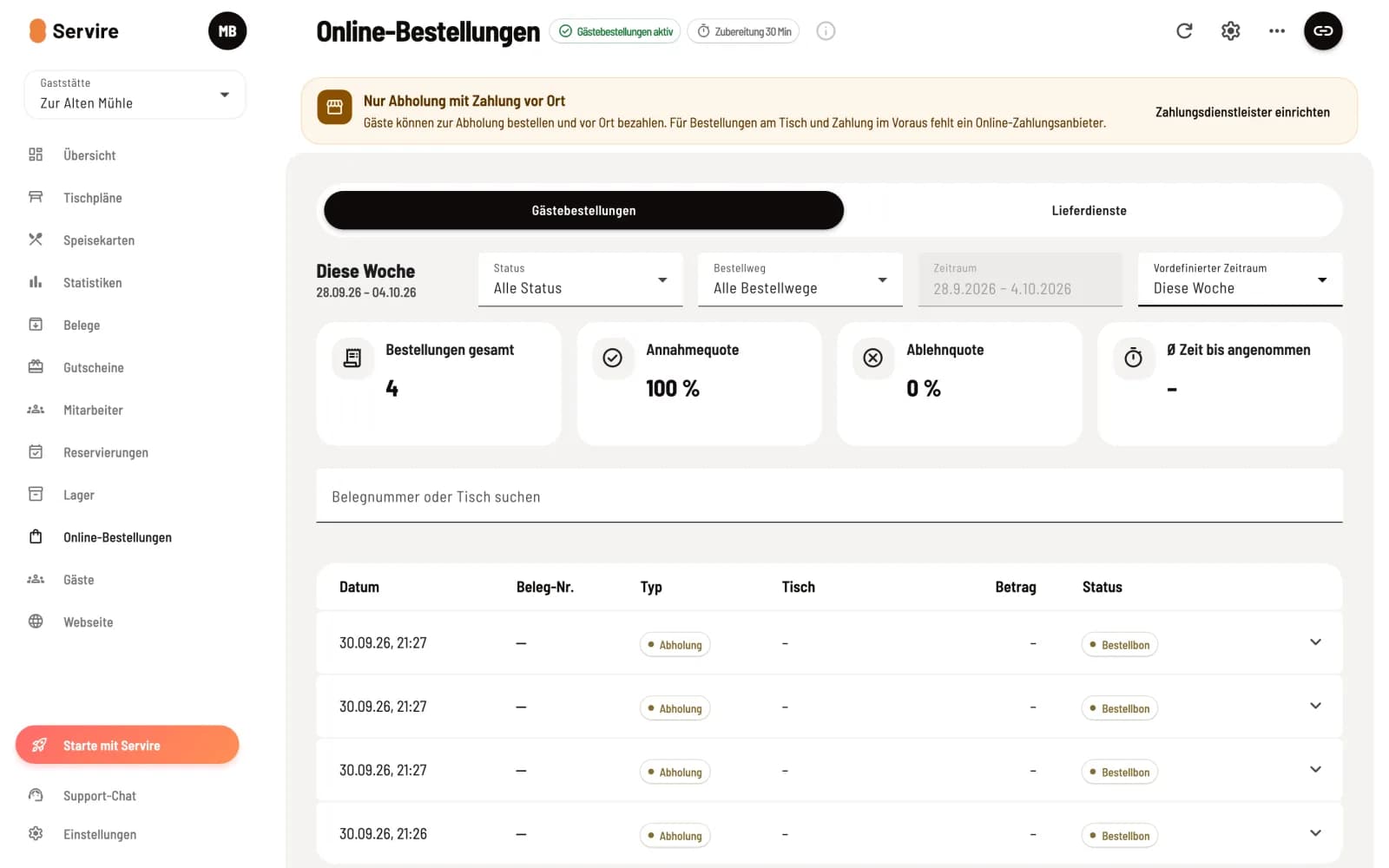This screenshot has width=1389, height=868.
Task: Click the disabled Zeitraum date range field
Action: [1020, 279]
